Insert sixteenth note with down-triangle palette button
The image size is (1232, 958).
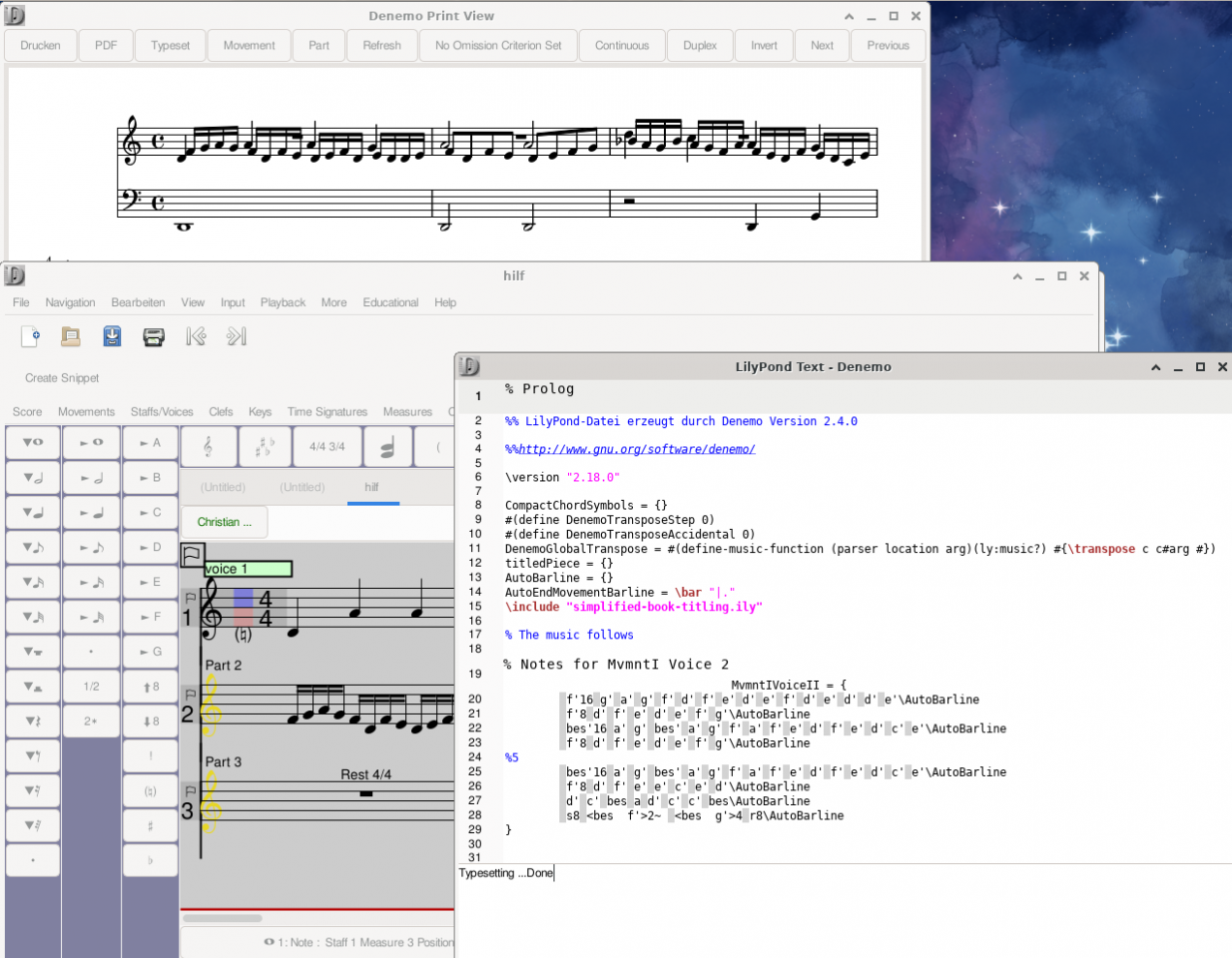[33, 583]
